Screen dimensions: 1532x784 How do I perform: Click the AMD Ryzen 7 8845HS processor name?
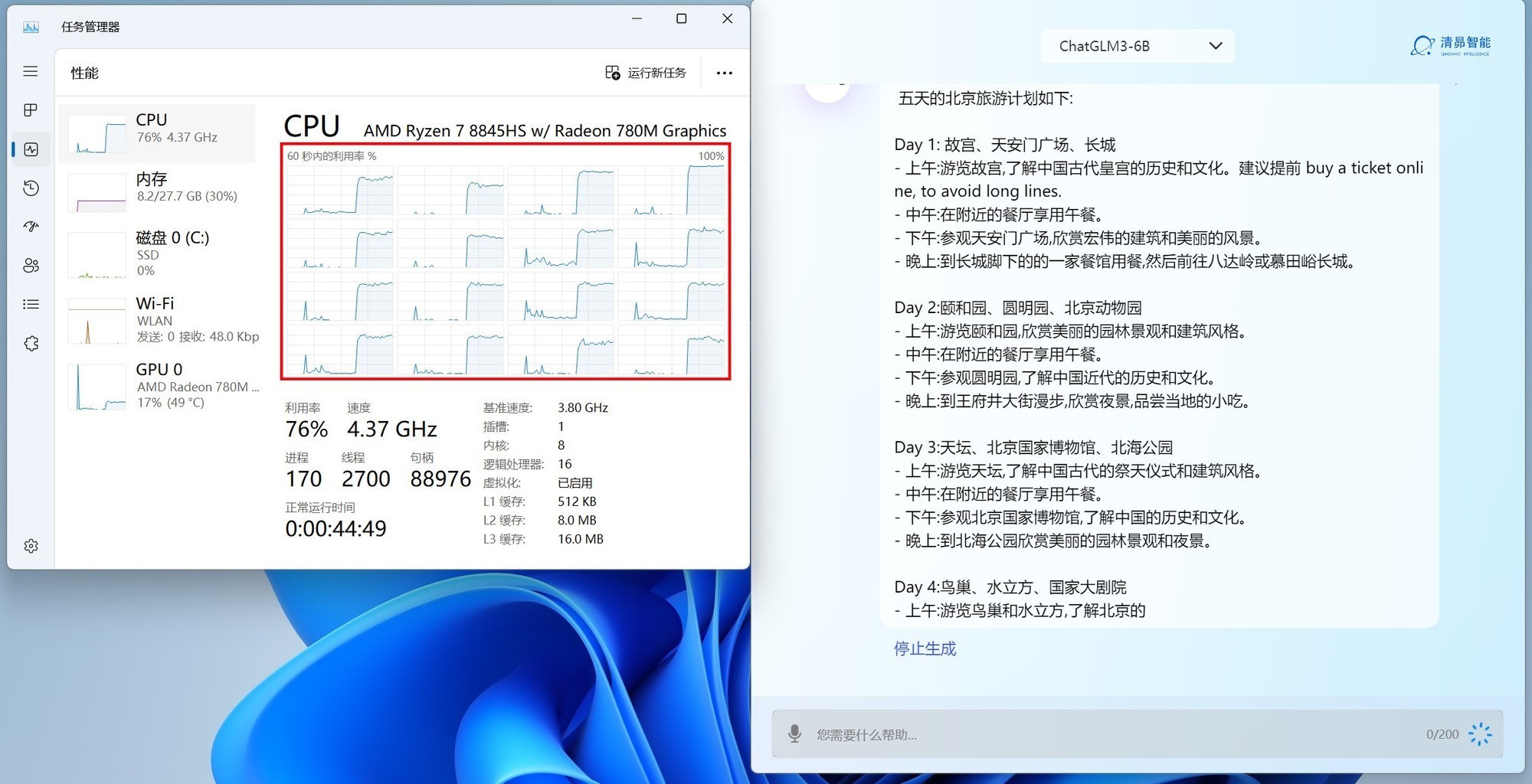click(545, 131)
